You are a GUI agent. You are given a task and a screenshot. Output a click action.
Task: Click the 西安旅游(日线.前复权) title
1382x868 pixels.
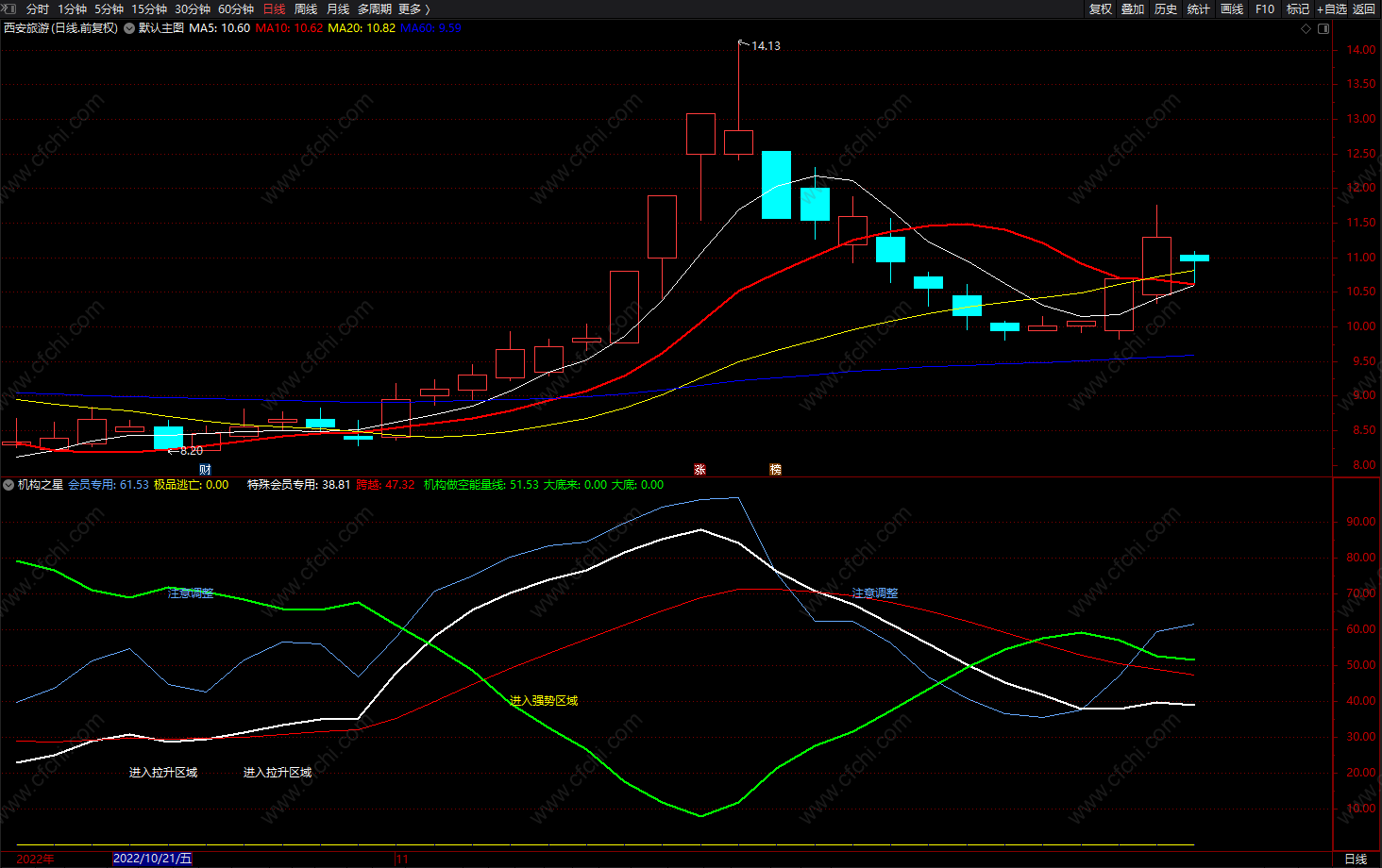[x=61, y=28]
